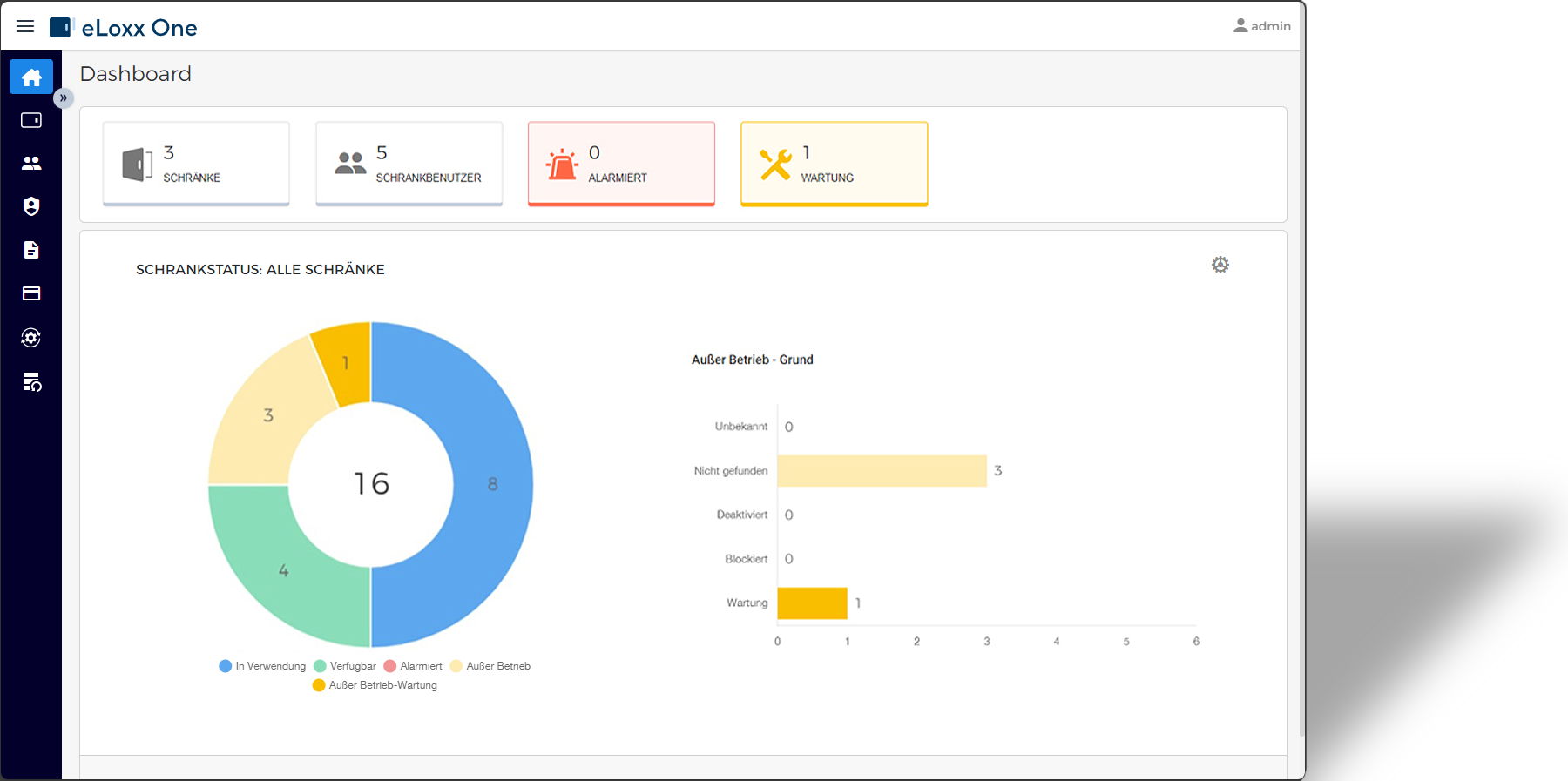Click the wrench maintenance icon
This screenshot has height=781, width=1568.
pyautogui.click(x=775, y=165)
